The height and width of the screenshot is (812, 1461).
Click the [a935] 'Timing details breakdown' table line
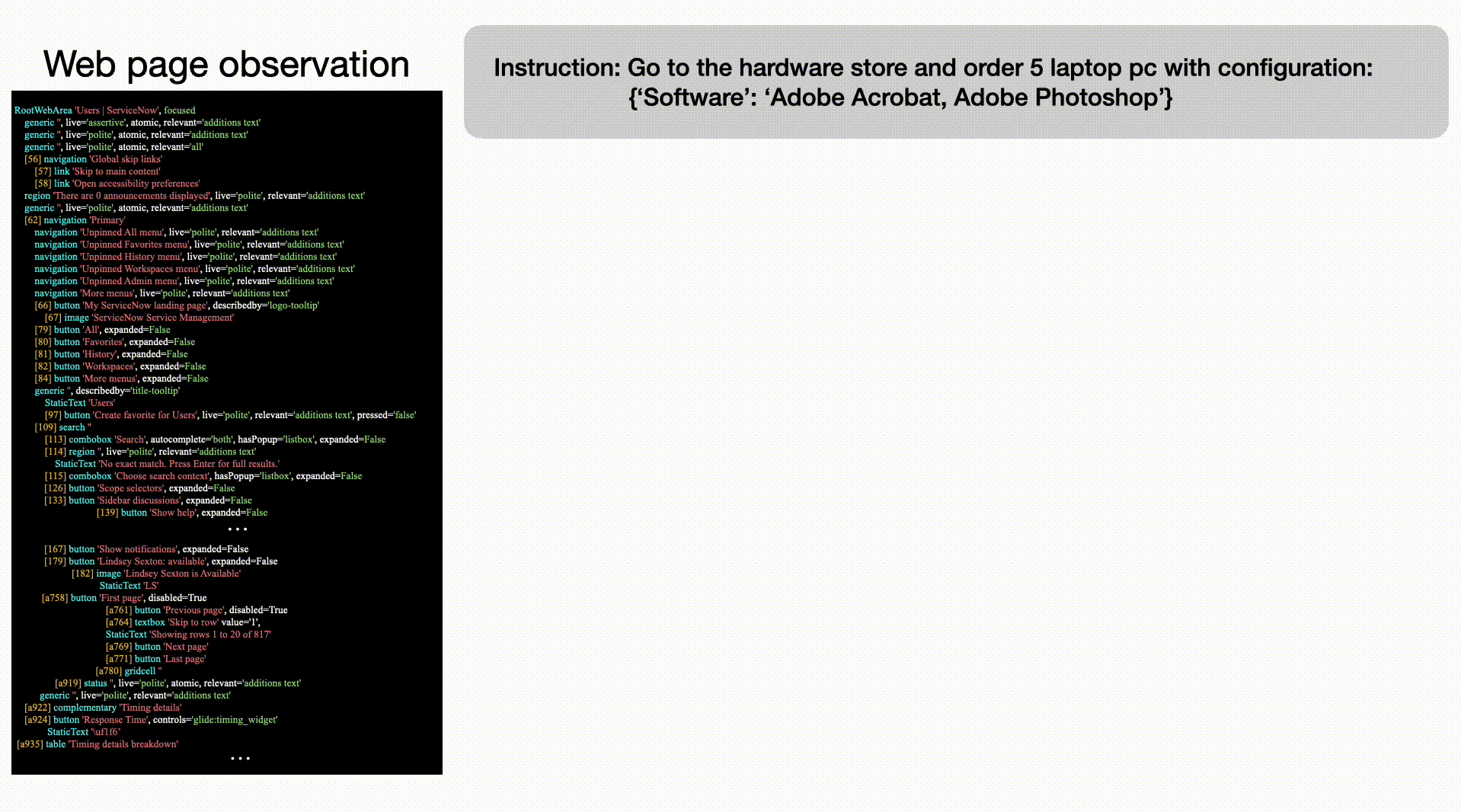(x=98, y=744)
